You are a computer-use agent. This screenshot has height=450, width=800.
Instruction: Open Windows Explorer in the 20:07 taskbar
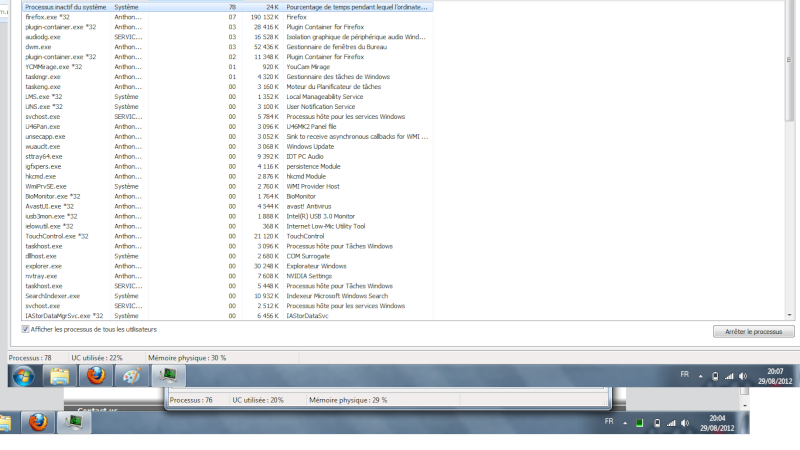pos(60,376)
